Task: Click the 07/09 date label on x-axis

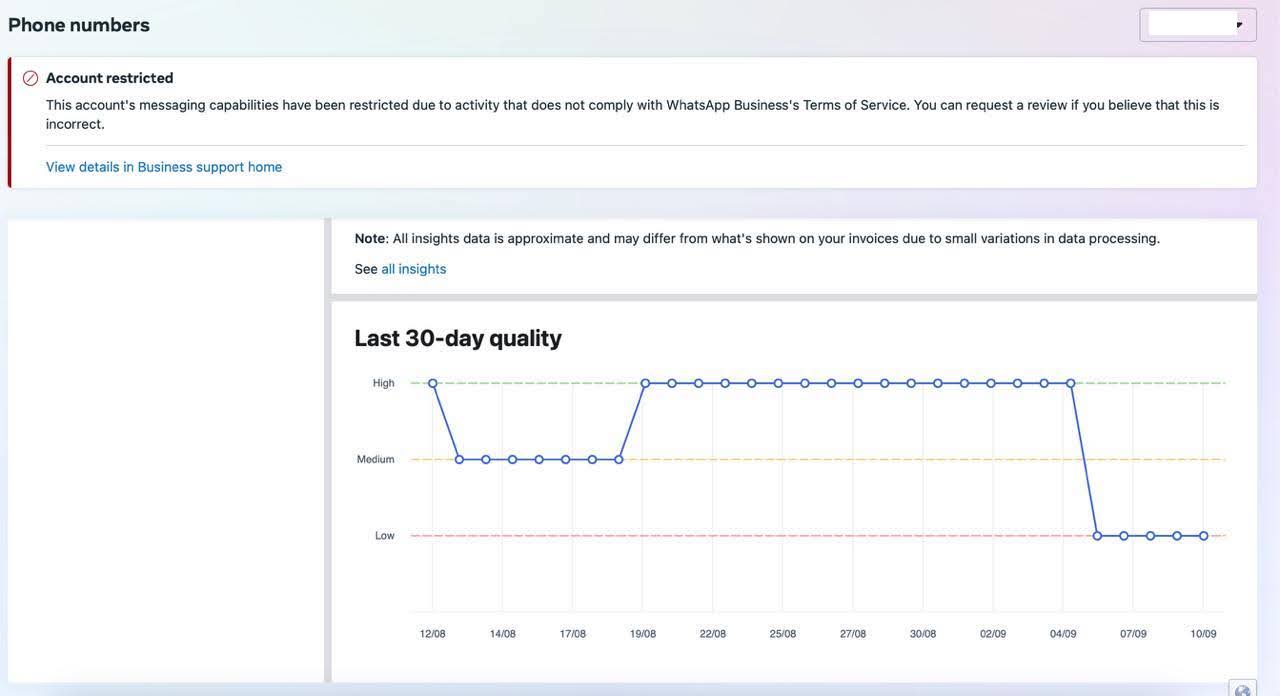Action: pyautogui.click(x=1133, y=634)
